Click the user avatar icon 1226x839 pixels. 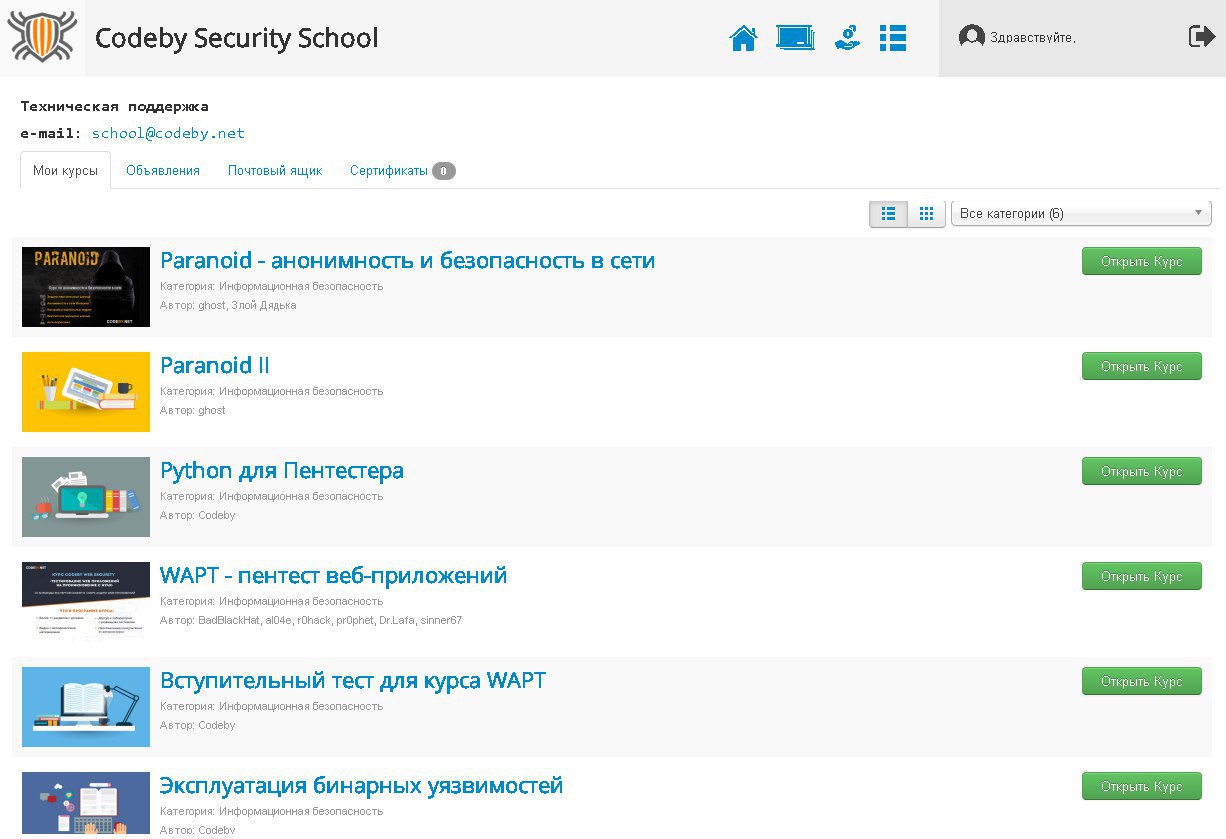point(971,37)
